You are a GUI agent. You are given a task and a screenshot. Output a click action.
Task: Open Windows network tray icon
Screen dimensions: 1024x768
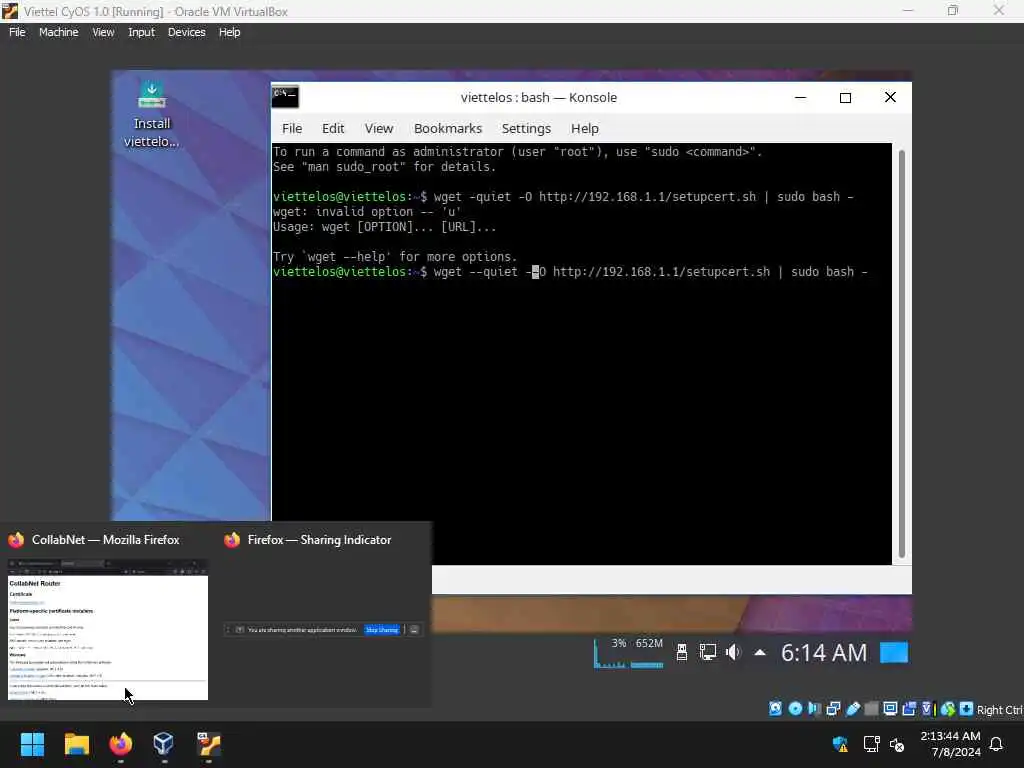point(871,744)
